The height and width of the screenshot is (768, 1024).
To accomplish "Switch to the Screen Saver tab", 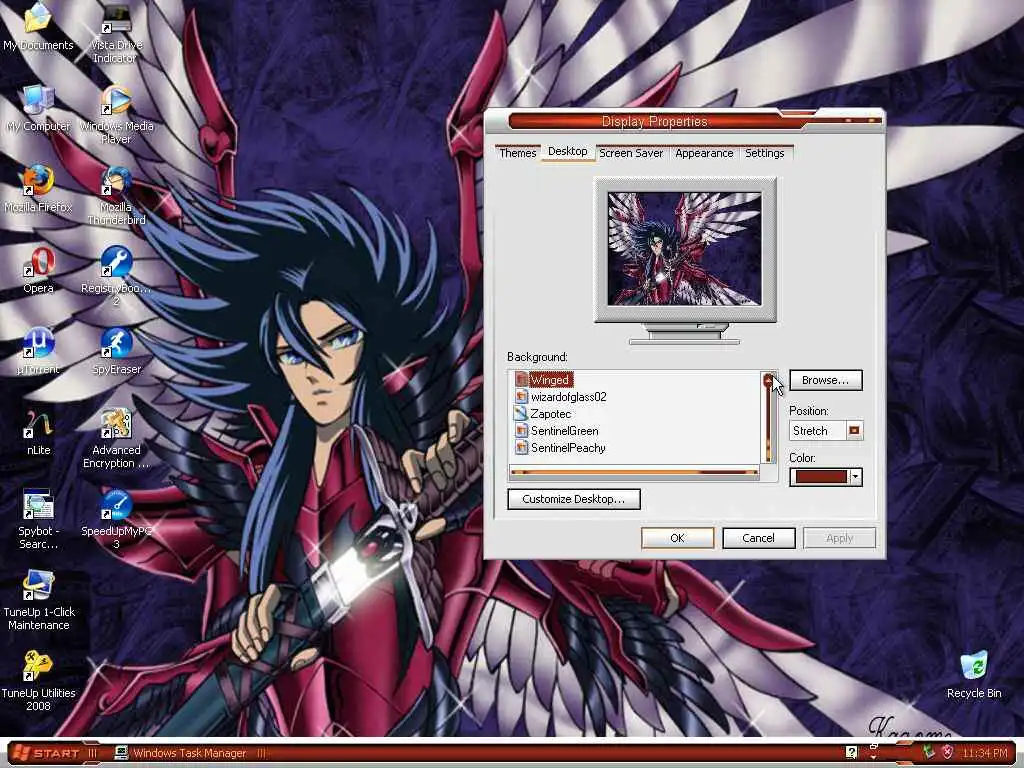I will pos(631,153).
